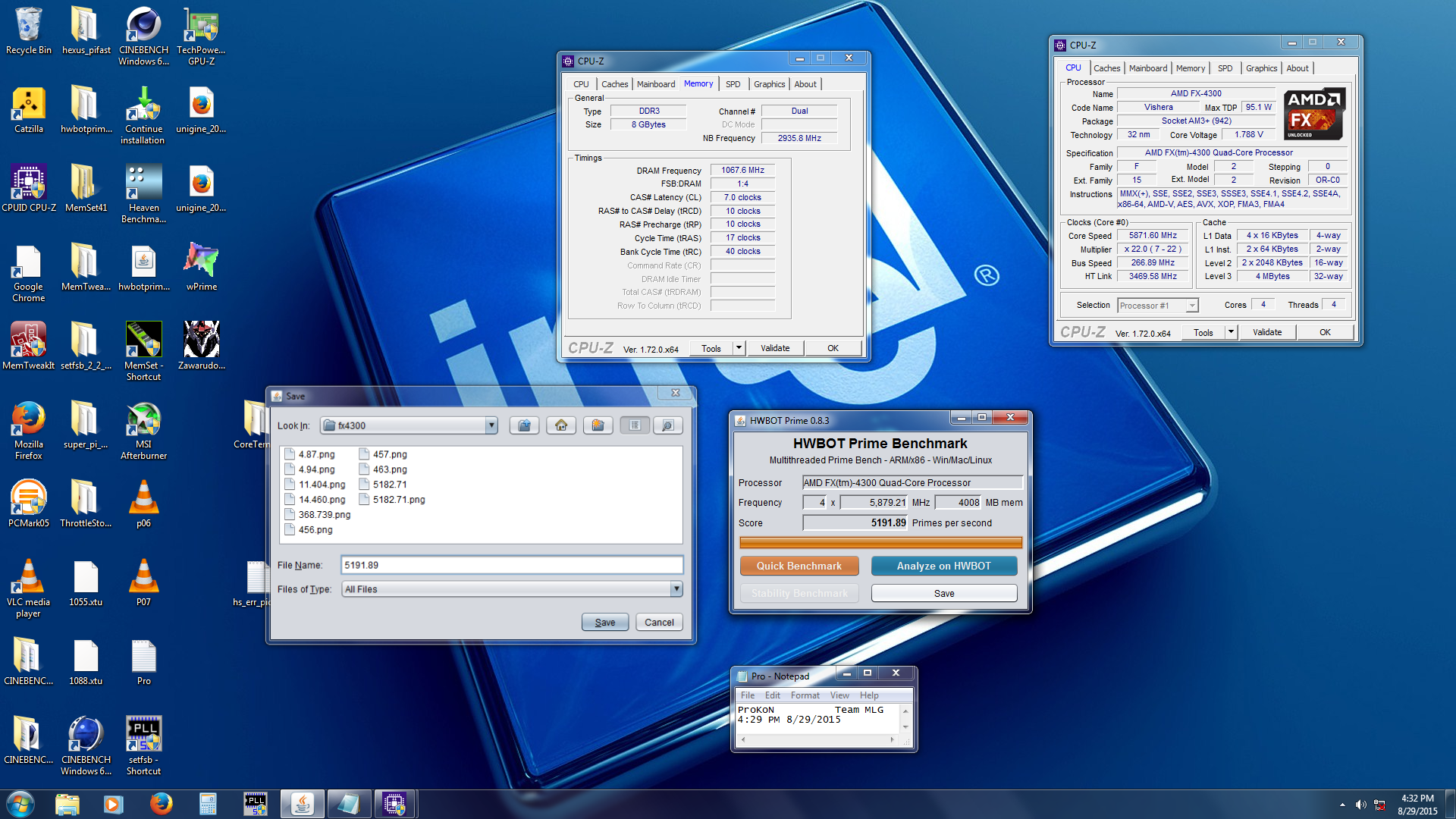1456x819 pixels.
Task: Open MemSet41 folder on desktop
Action: 86,189
